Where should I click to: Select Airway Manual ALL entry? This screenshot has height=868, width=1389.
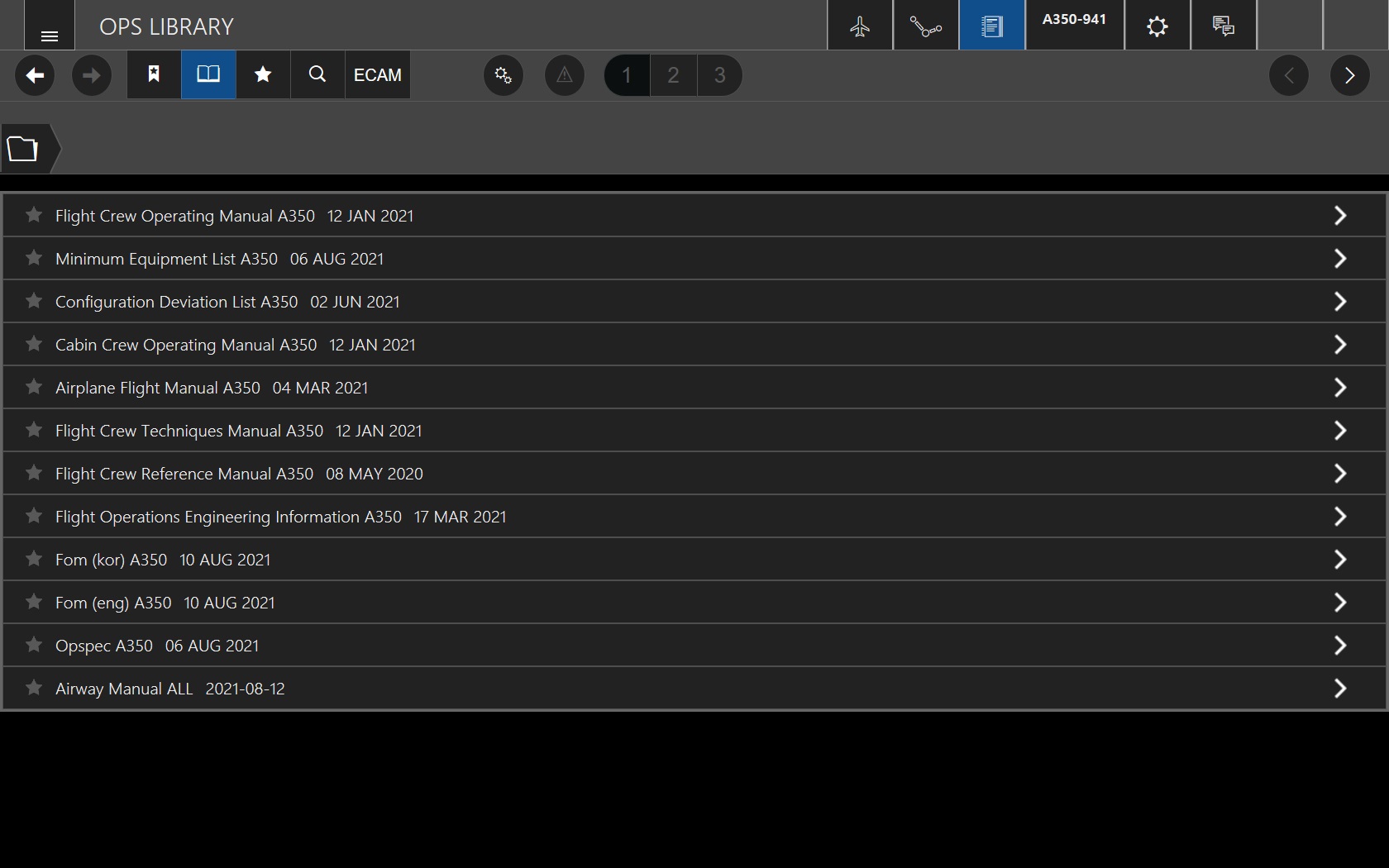694,689
